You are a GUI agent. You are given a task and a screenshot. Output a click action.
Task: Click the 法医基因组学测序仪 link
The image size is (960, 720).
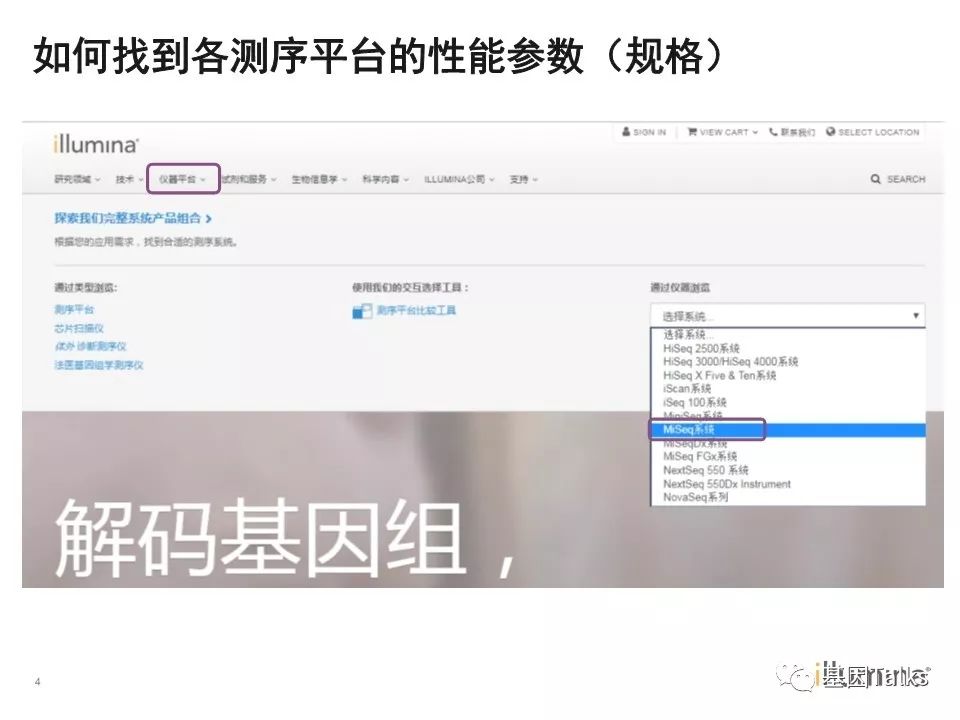(99, 365)
